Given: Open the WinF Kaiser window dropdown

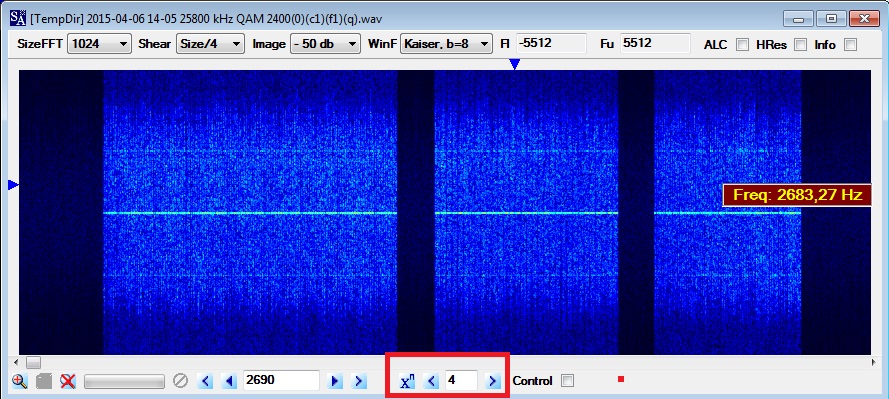Looking at the screenshot, I should 446,44.
